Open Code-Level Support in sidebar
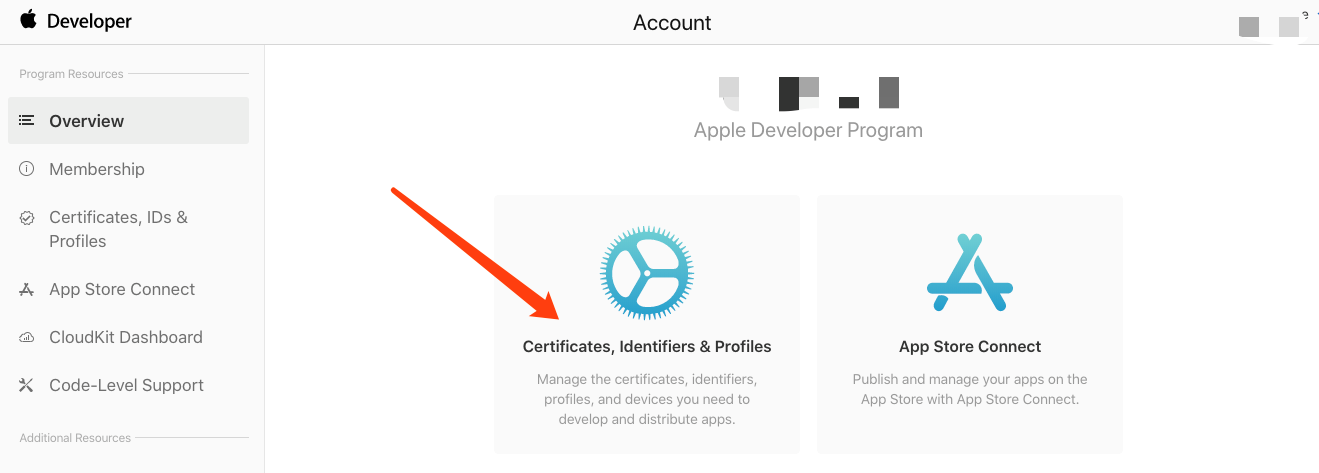Viewport: 1319px width, 473px height. (128, 385)
